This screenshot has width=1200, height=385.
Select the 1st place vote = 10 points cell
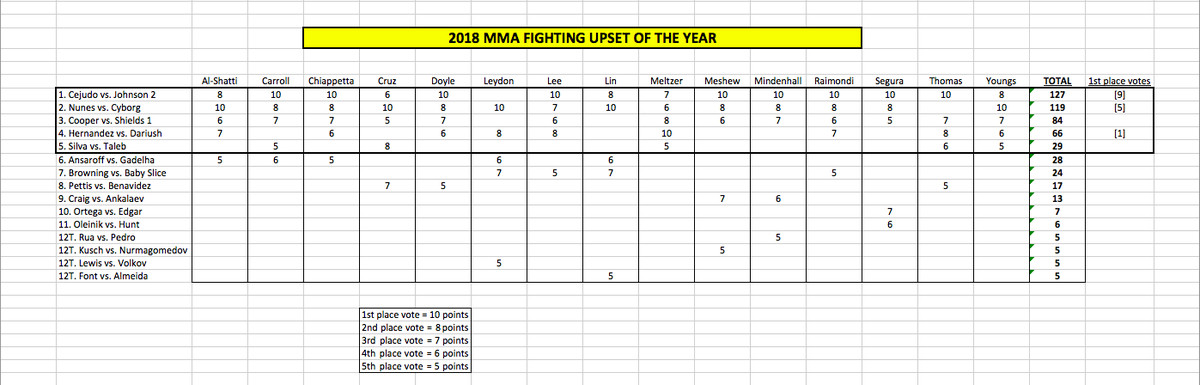click(413, 314)
